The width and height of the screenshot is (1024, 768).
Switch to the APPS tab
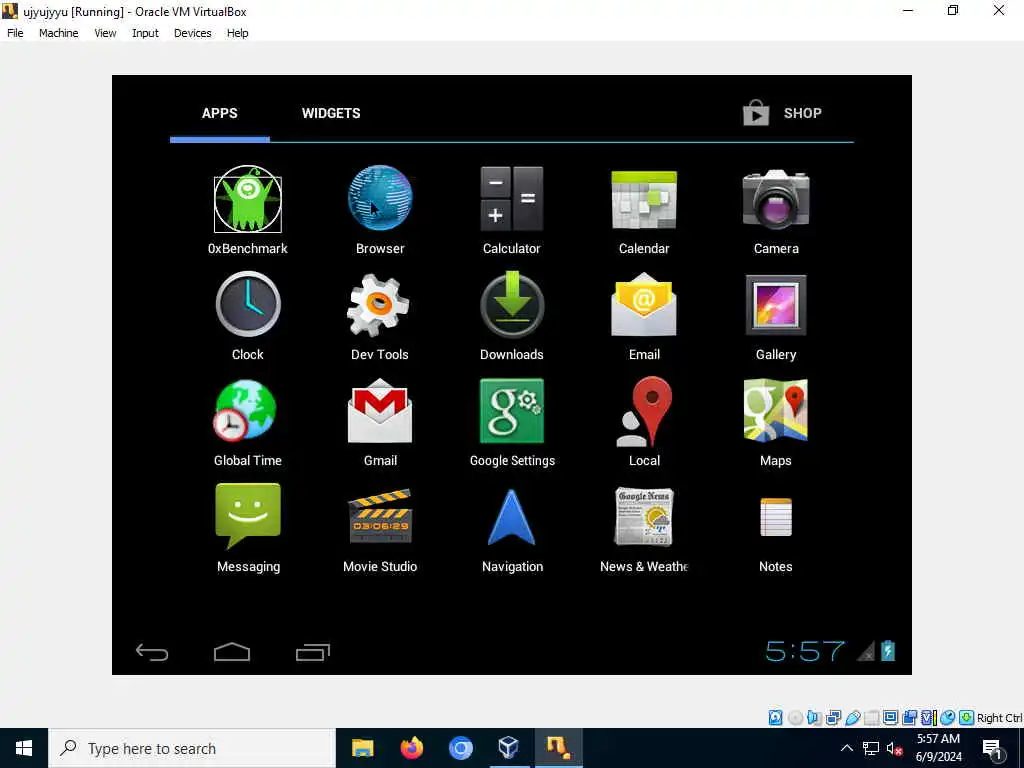[219, 113]
